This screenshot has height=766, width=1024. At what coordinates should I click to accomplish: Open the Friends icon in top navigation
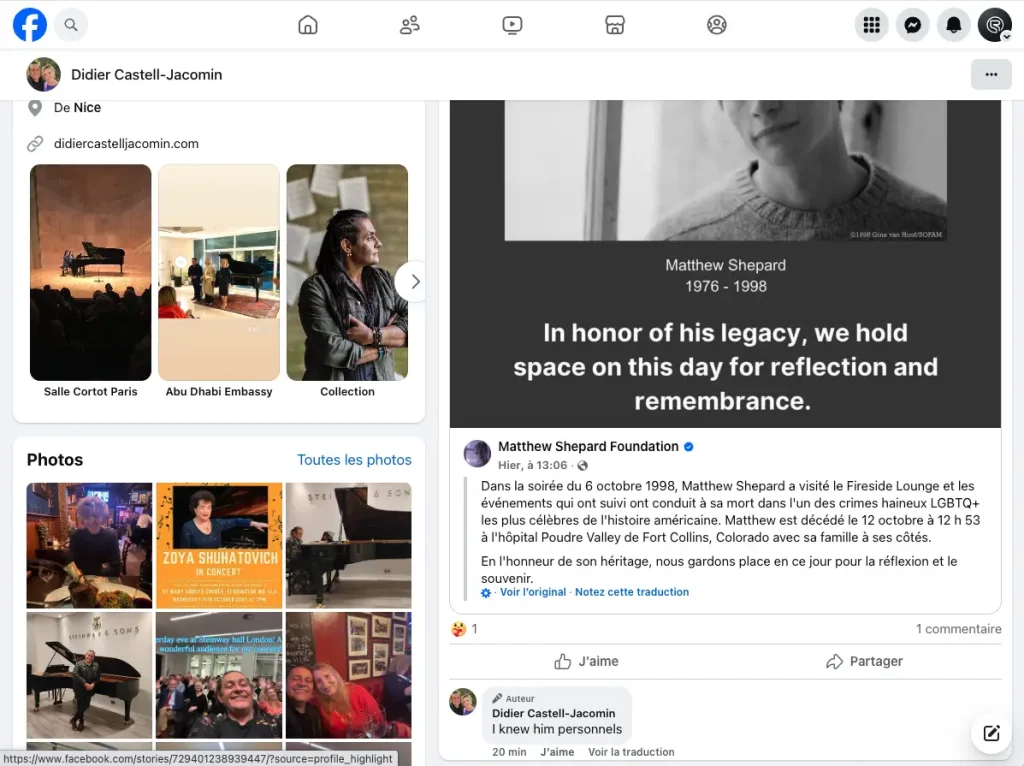pyautogui.click(x=410, y=25)
